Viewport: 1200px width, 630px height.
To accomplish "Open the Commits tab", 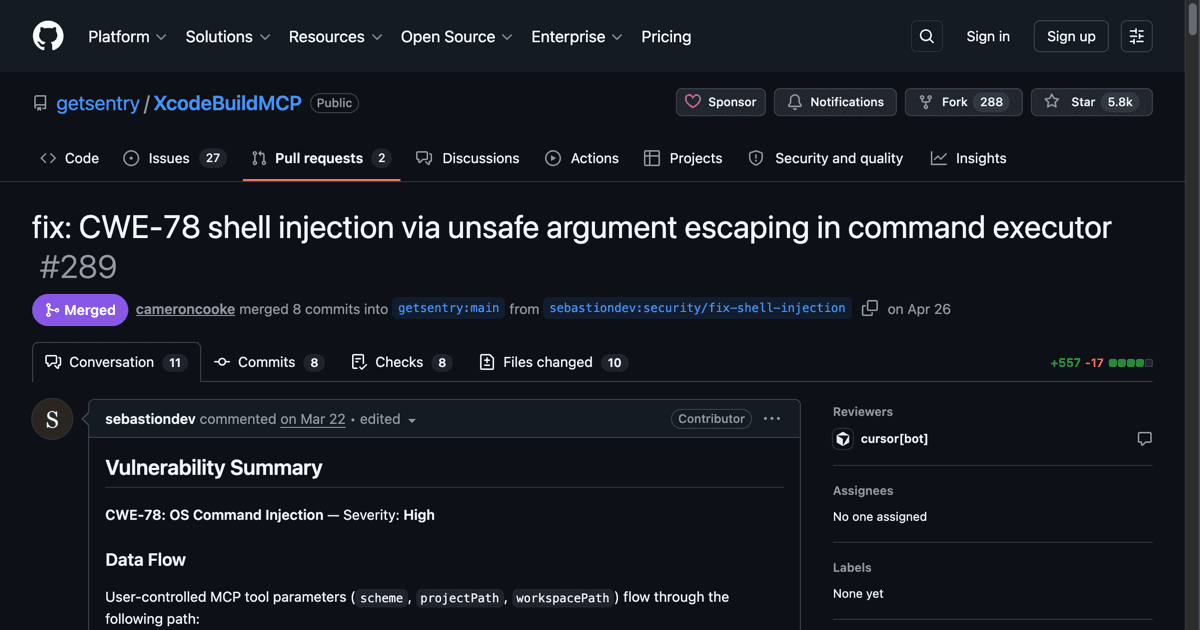I will coord(269,362).
